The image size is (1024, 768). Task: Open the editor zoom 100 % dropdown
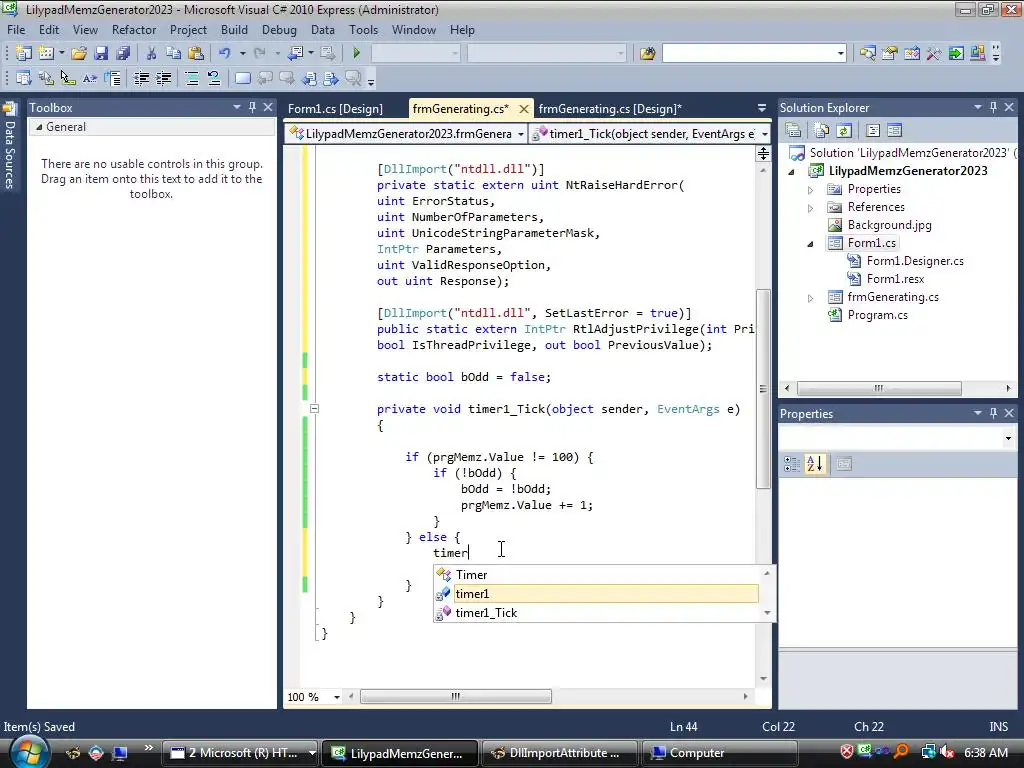coord(336,697)
